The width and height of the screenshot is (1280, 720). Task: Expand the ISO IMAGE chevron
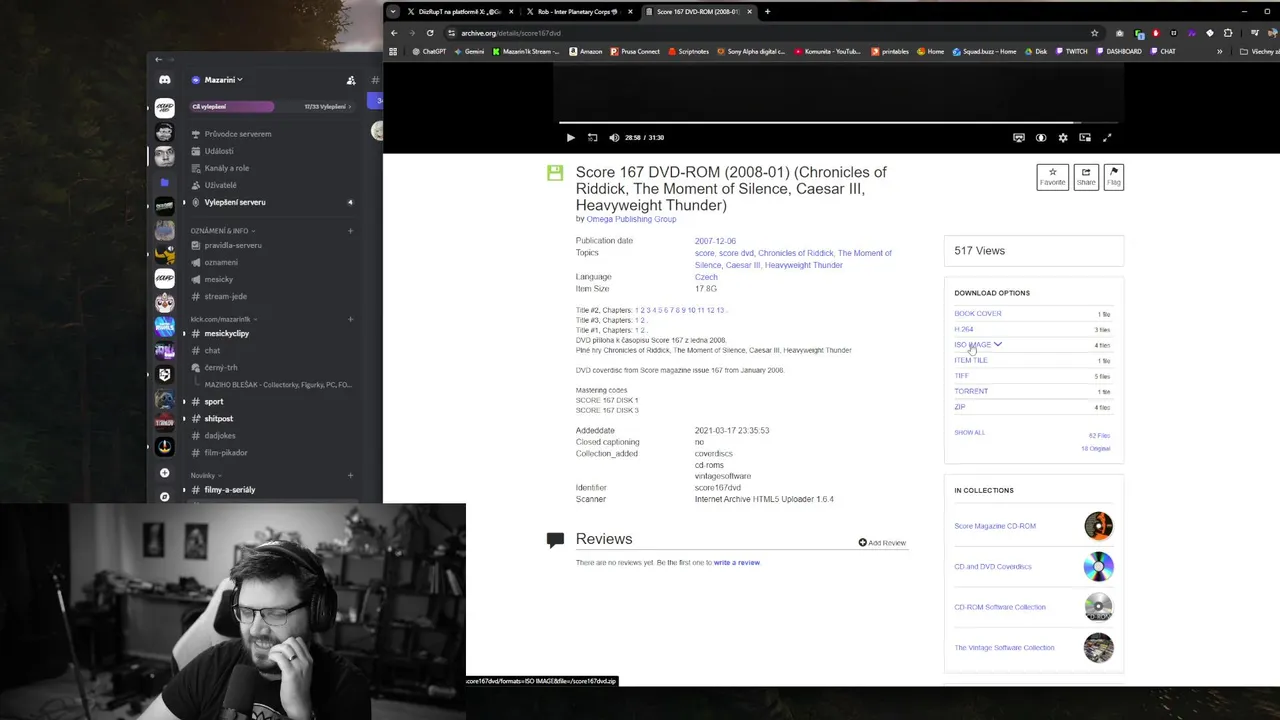click(998, 344)
